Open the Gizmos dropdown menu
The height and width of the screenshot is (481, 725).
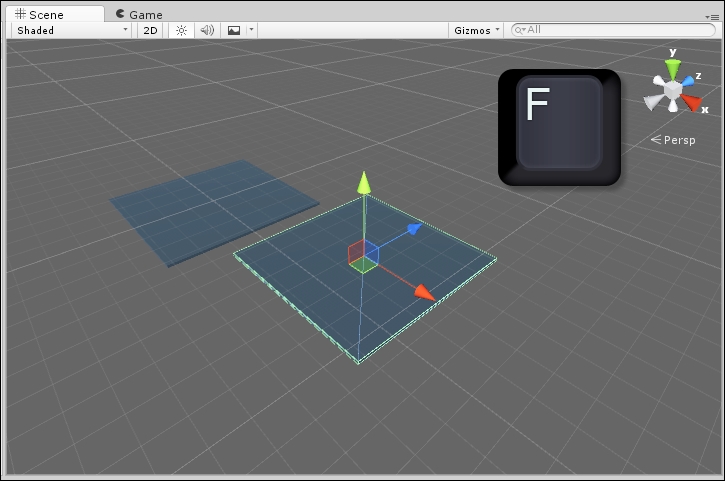[x=476, y=30]
